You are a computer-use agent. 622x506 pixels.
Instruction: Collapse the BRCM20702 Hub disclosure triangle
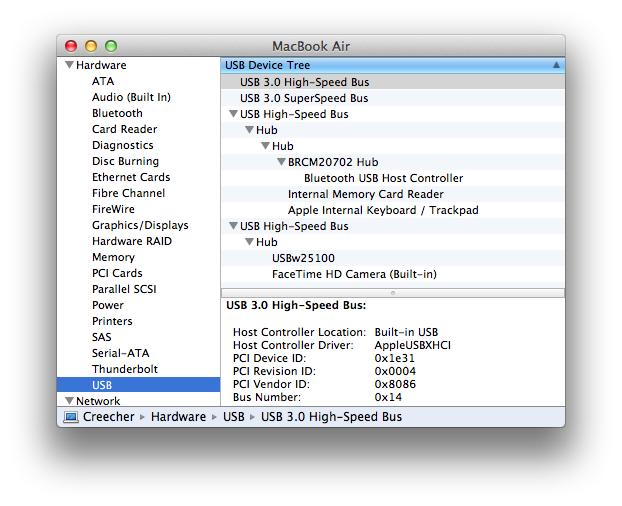pos(281,162)
